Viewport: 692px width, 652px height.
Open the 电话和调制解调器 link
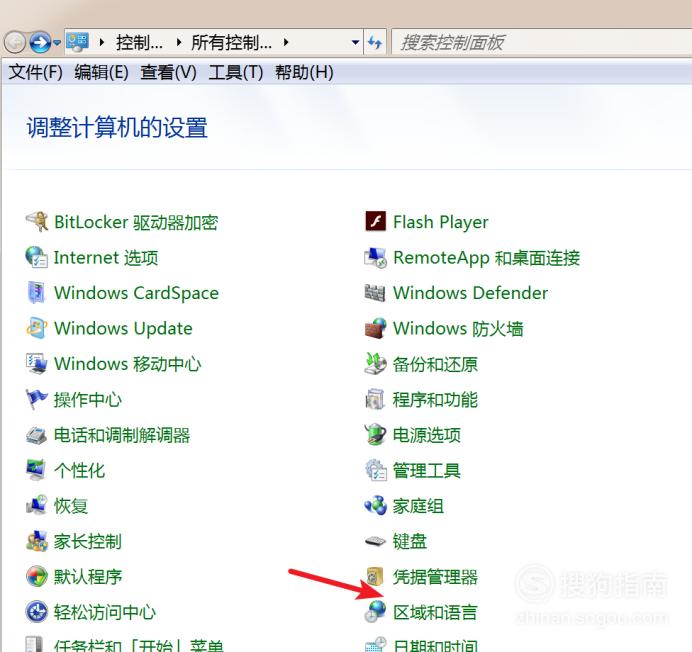pyautogui.click(x=122, y=435)
